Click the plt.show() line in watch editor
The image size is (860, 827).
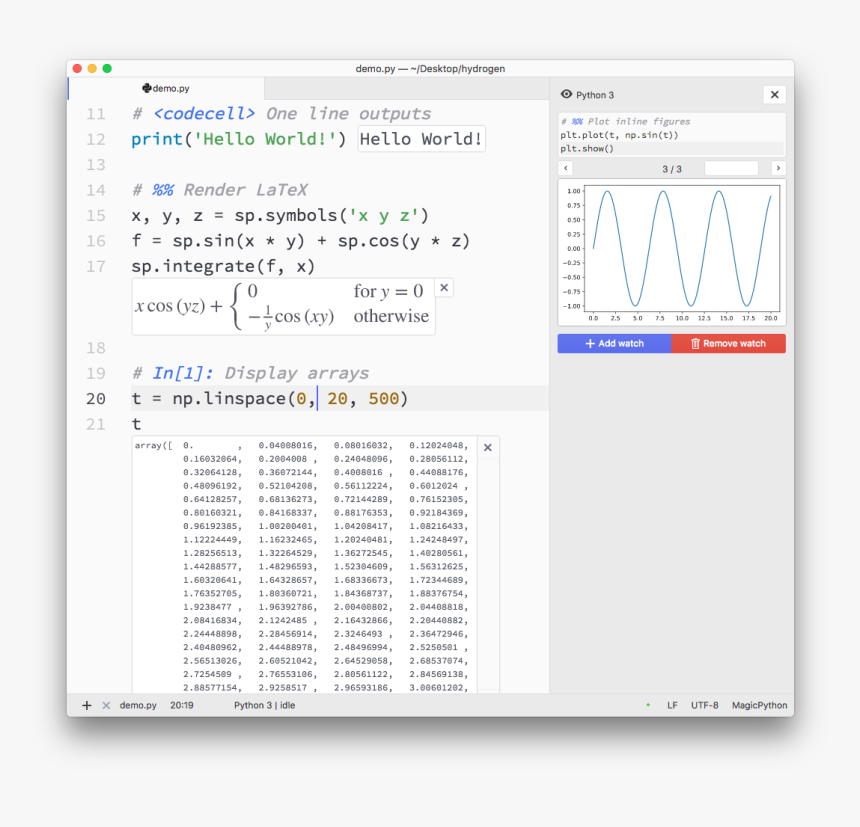(588, 148)
